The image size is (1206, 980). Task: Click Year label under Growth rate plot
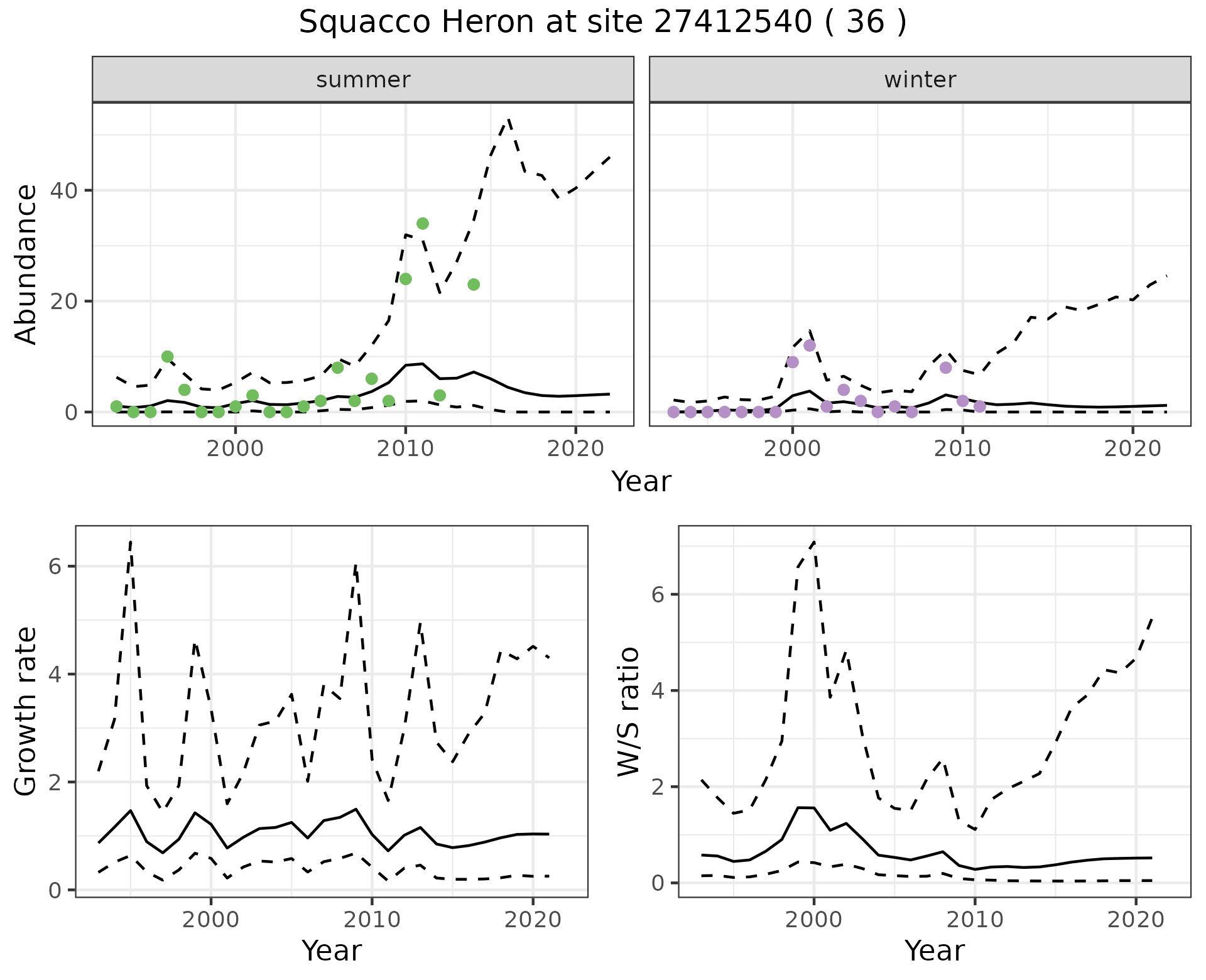(x=331, y=950)
